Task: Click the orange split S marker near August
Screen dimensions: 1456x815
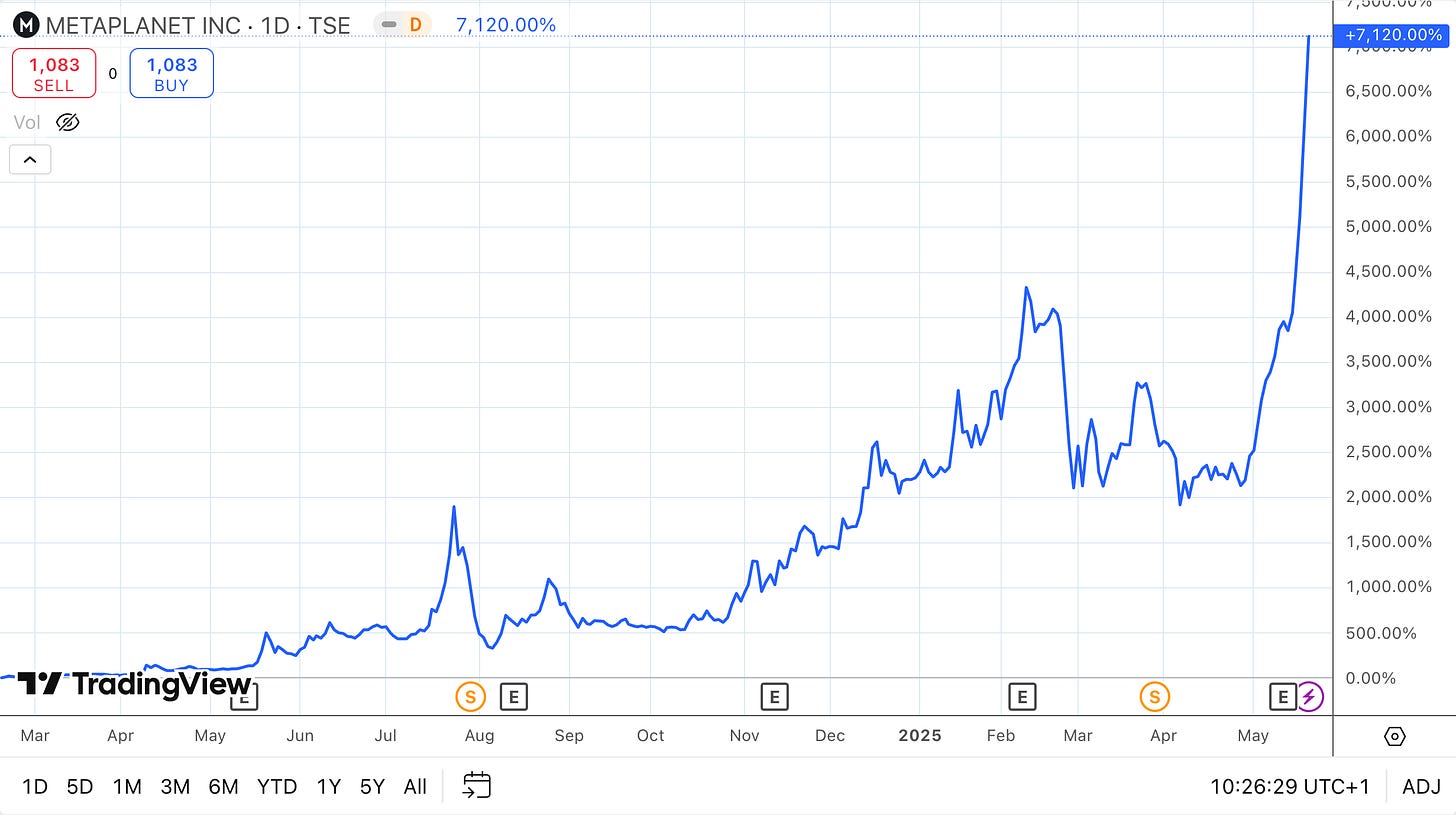Action: pos(469,696)
